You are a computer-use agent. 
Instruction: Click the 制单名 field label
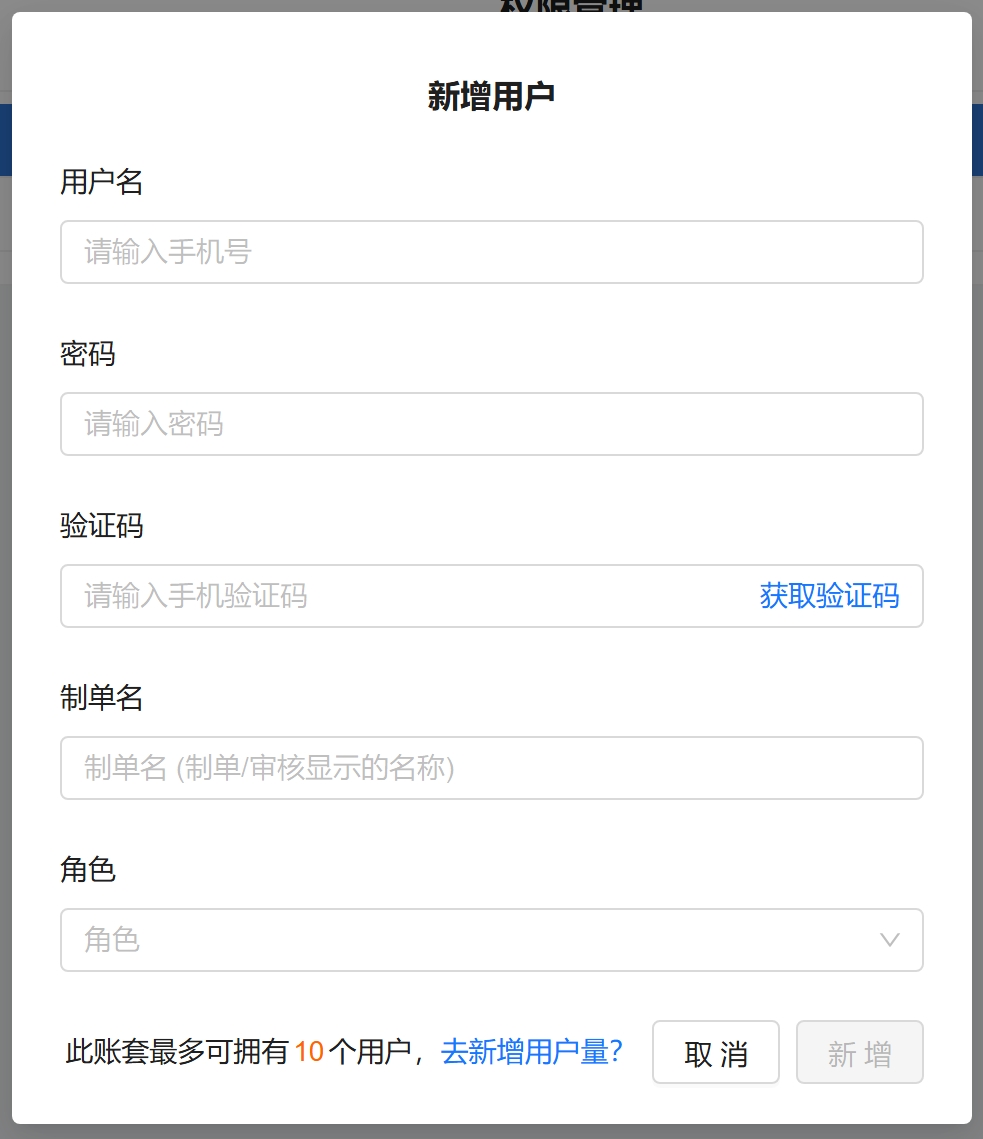click(x=102, y=698)
